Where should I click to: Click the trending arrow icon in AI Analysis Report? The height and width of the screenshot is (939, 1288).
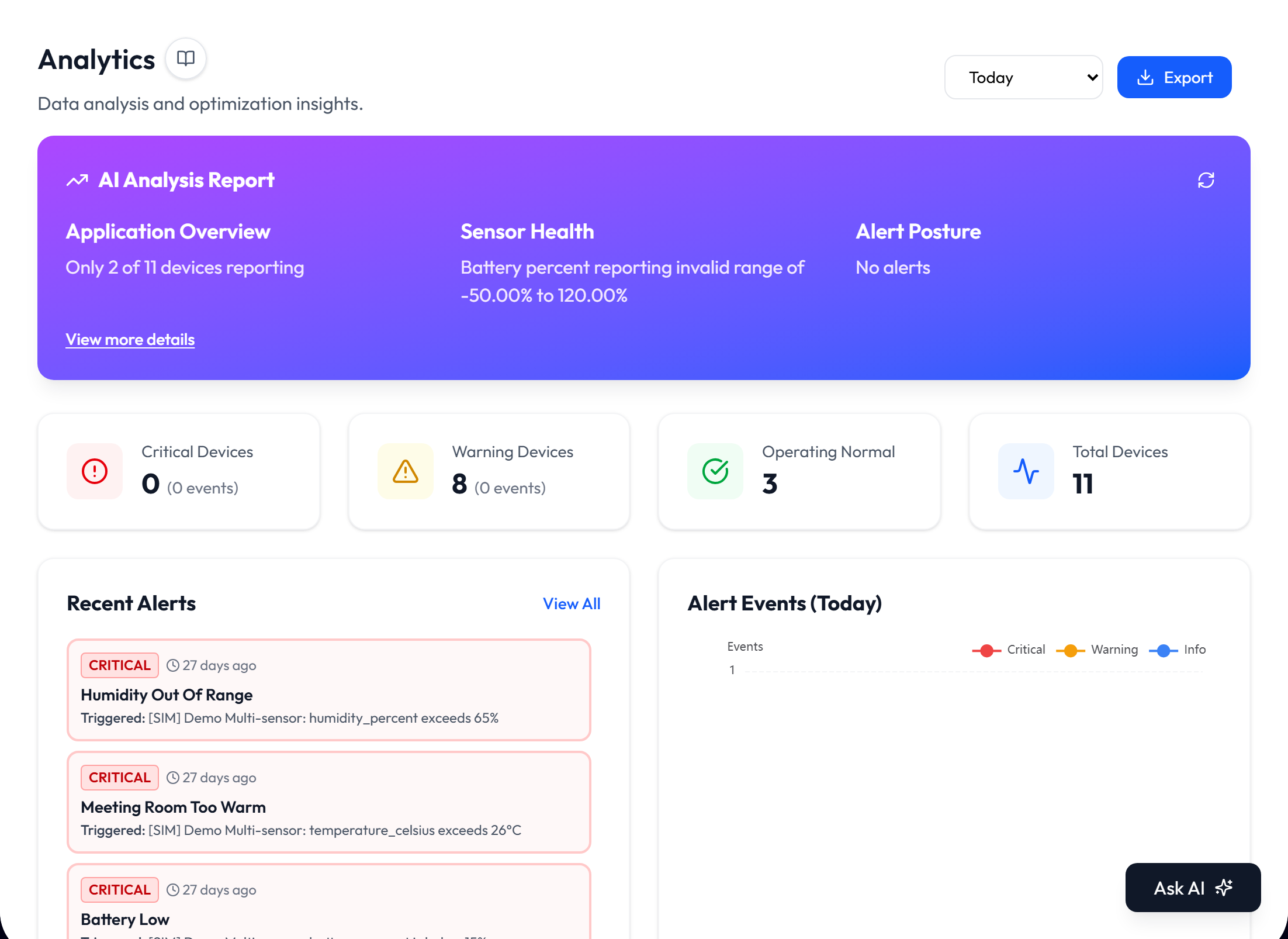[x=77, y=181]
